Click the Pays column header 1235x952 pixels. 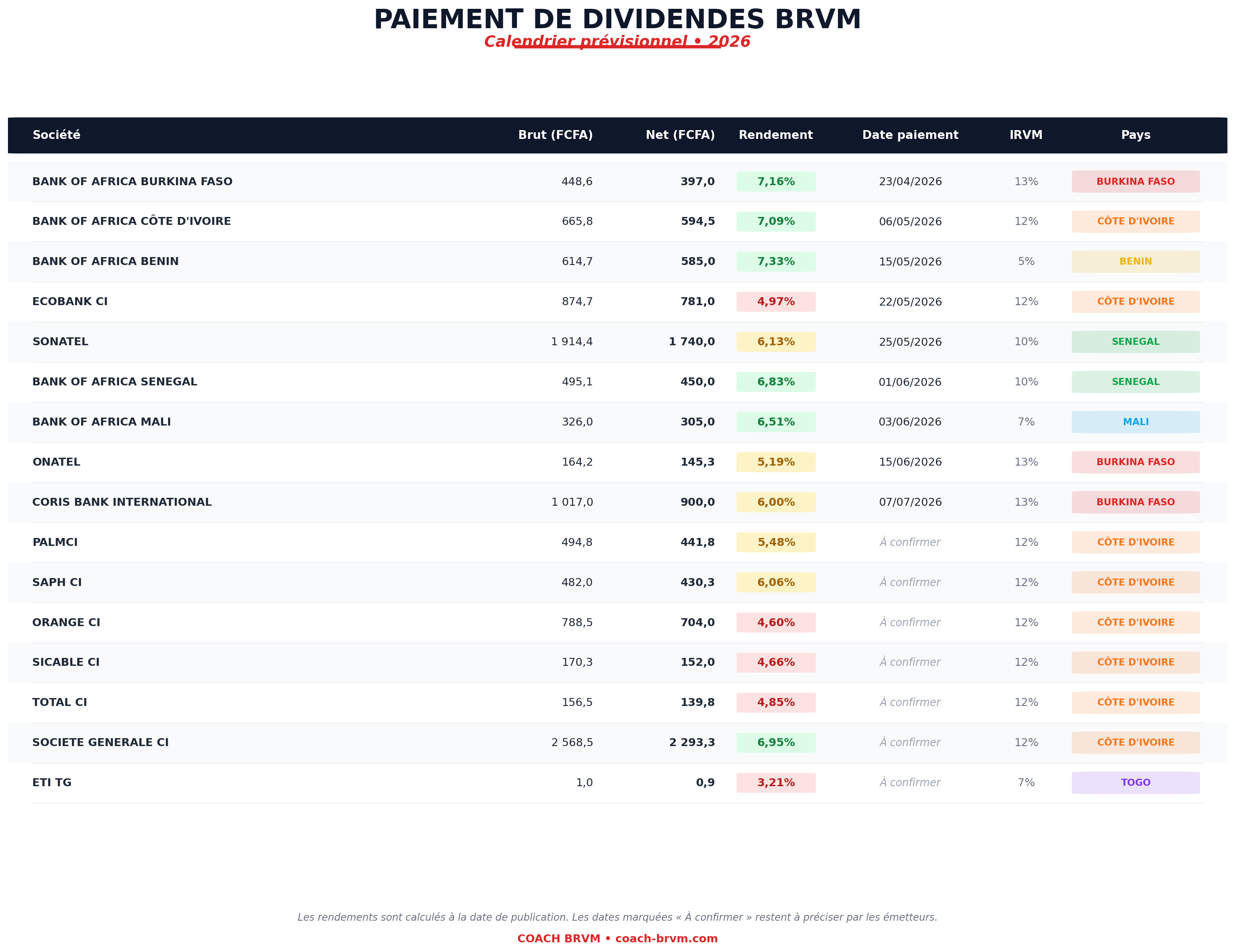(x=1135, y=135)
